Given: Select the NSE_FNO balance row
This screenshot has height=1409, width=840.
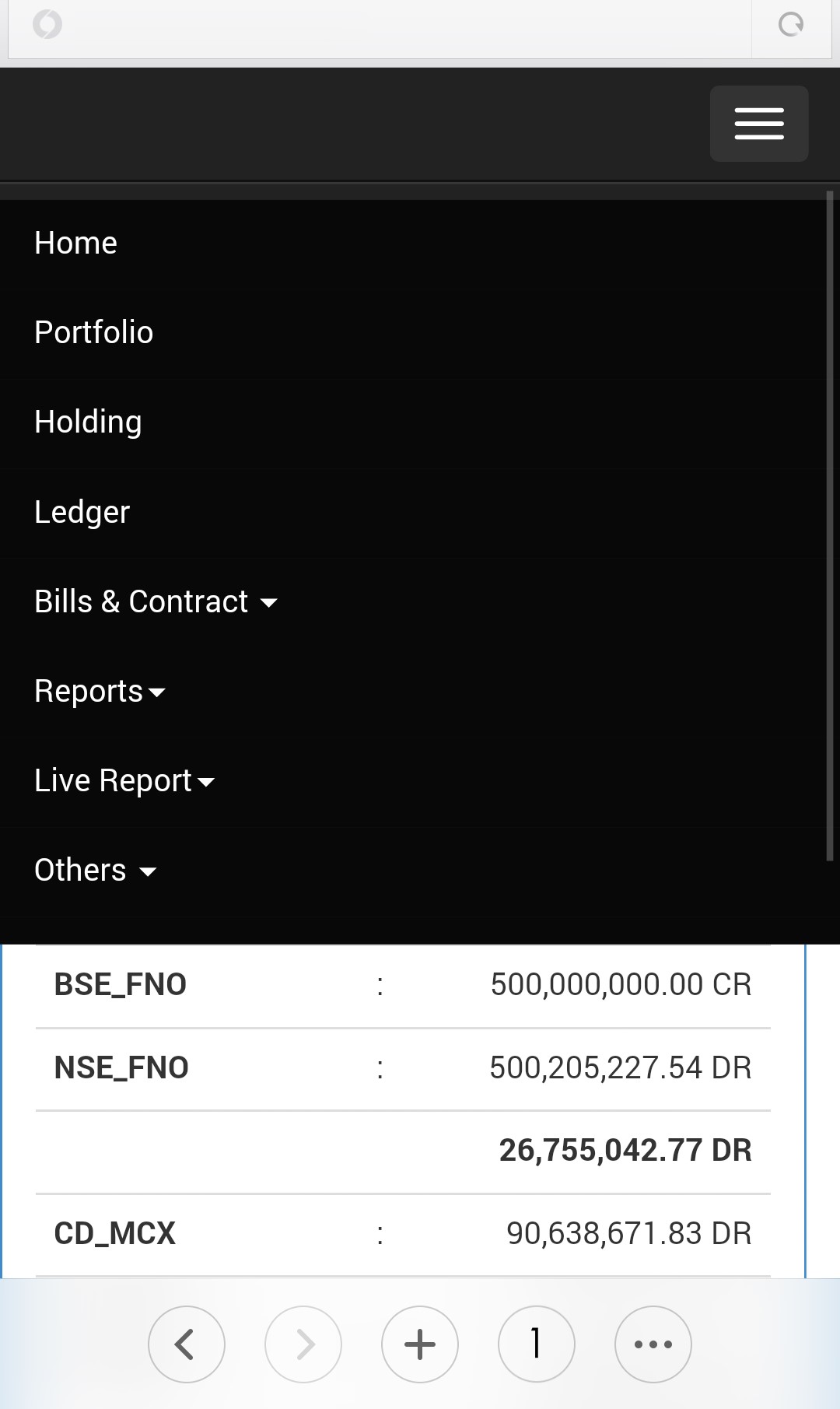Looking at the screenshot, I should (403, 1068).
